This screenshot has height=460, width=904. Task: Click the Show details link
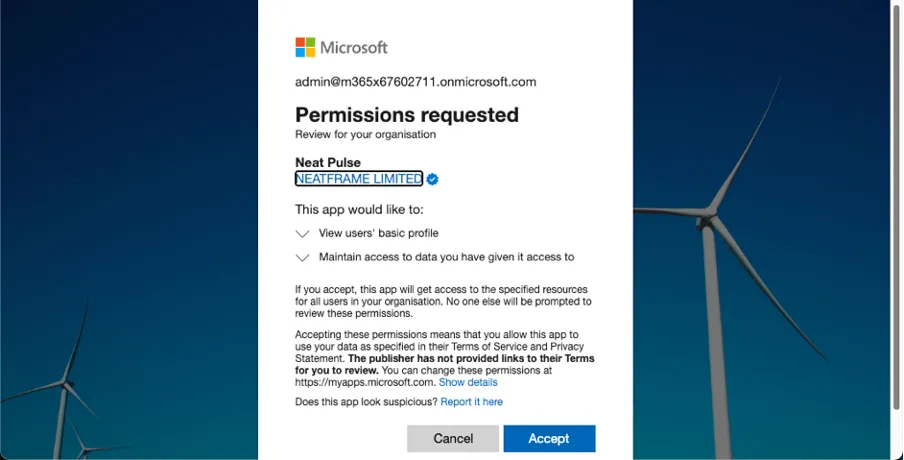(x=467, y=382)
